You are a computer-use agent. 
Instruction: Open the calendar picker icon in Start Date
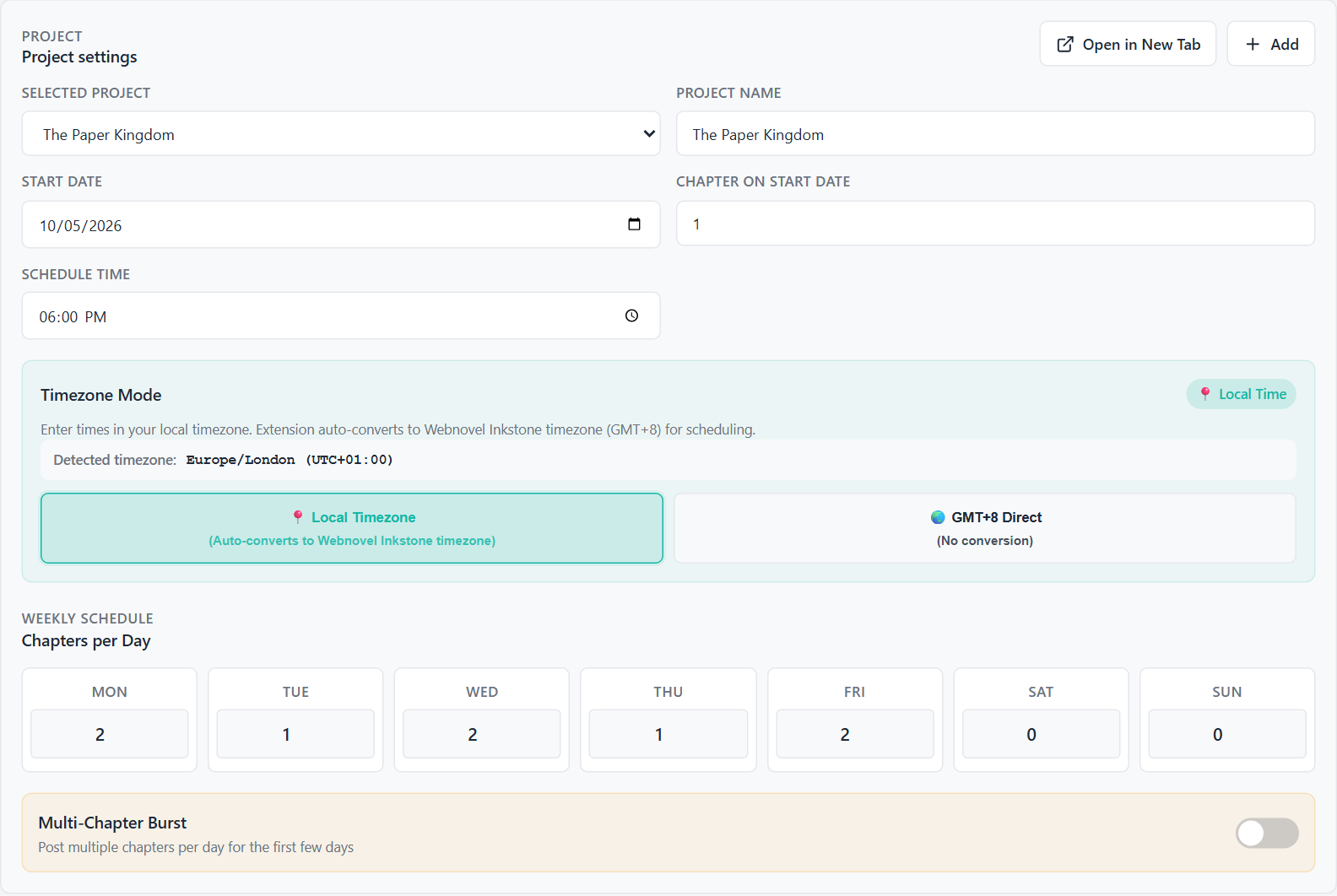[x=634, y=224]
